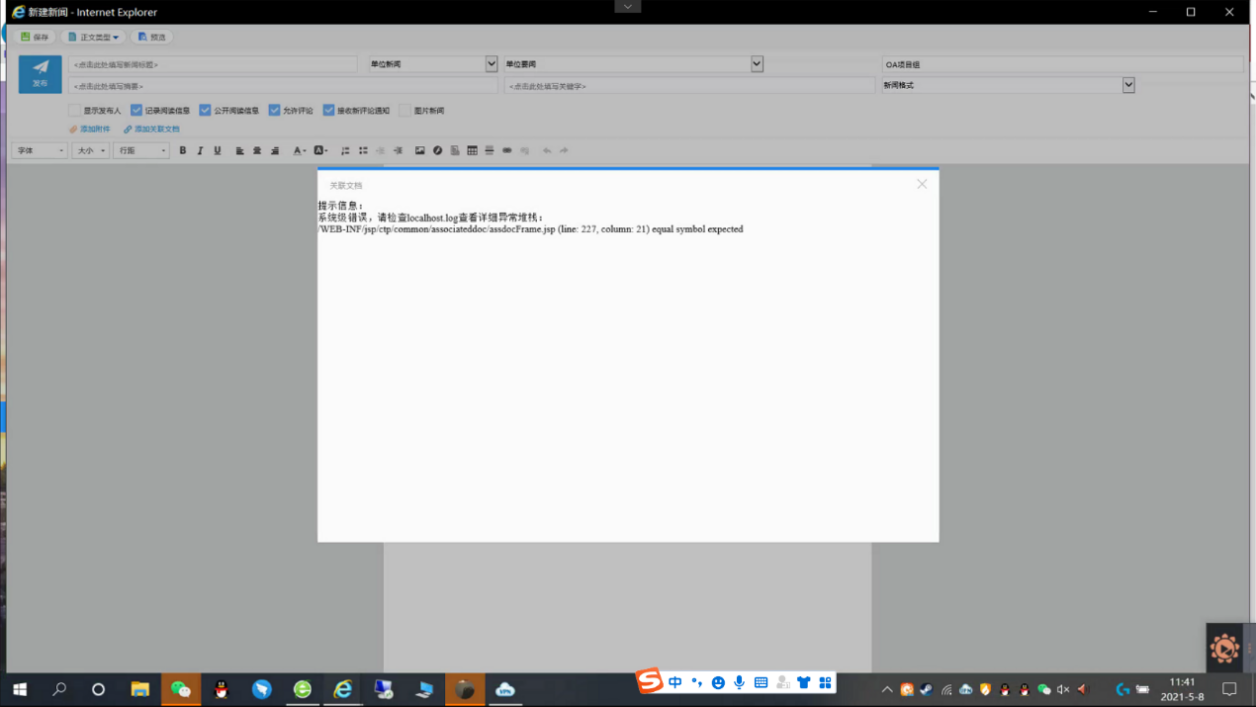Apply italic formatting in editor toolbar
This screenshot has width=1256, height=707.
(200, 151)
